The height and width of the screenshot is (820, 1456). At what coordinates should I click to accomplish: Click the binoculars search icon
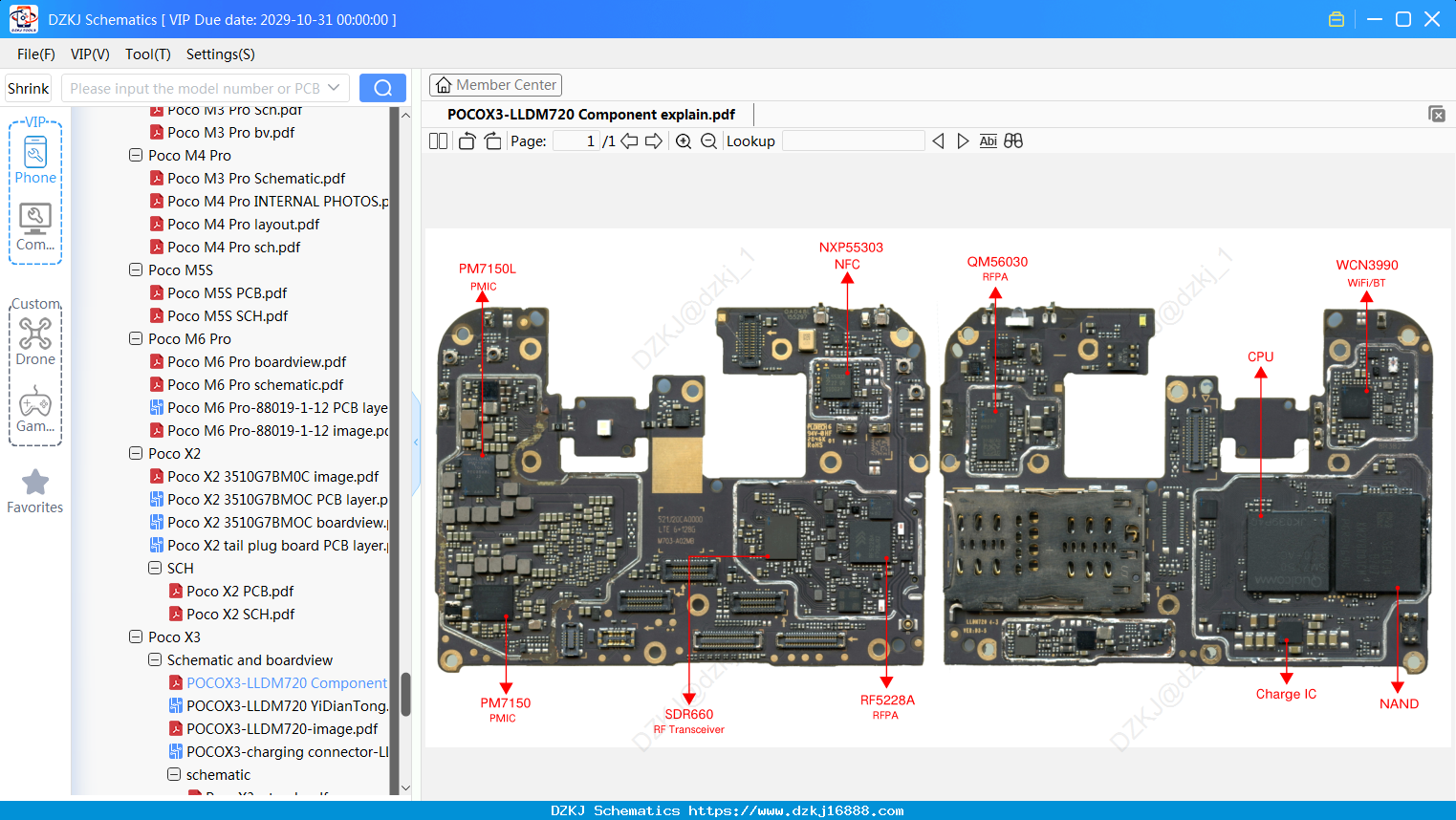(x=1013, y=141)
